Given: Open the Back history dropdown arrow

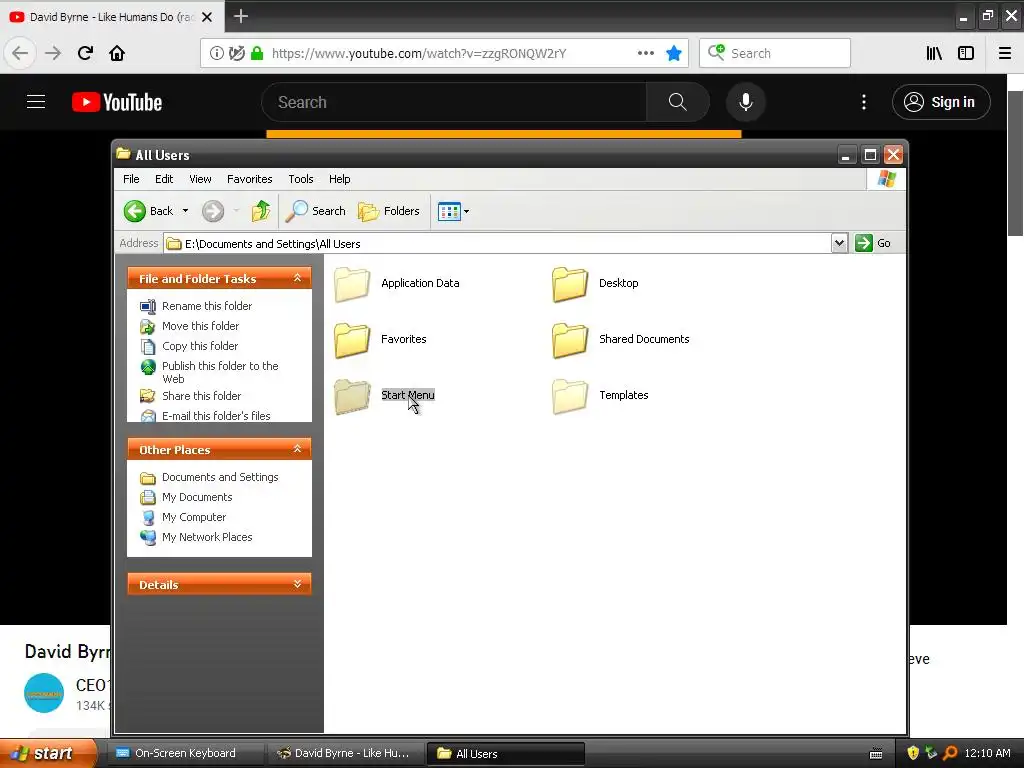Looking at the screenshot, I should [185, 211].
